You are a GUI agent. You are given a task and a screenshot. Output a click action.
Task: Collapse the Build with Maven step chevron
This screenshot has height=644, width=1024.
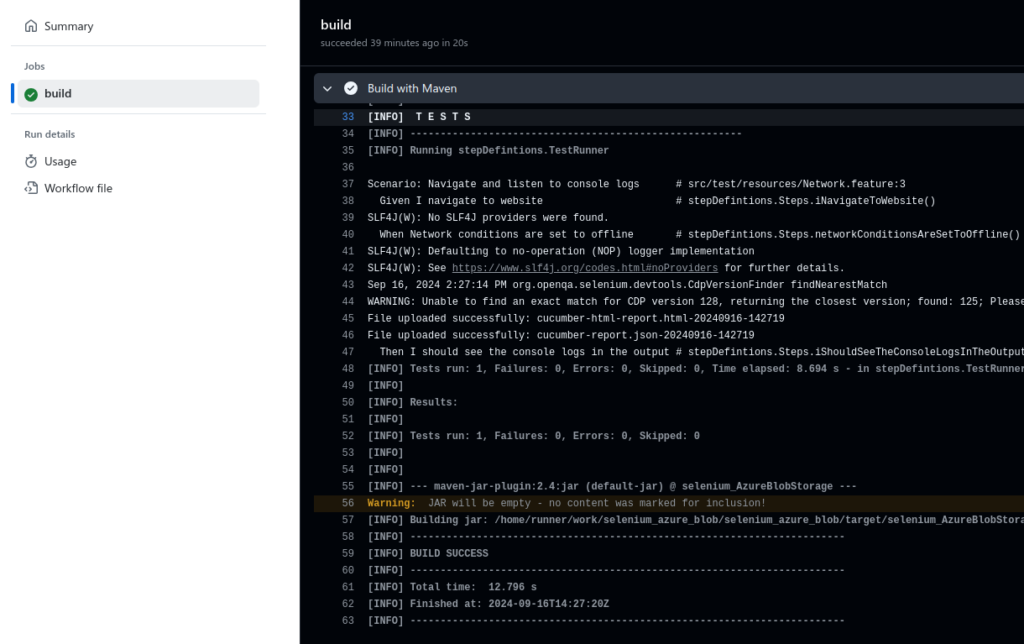(327, 88)
